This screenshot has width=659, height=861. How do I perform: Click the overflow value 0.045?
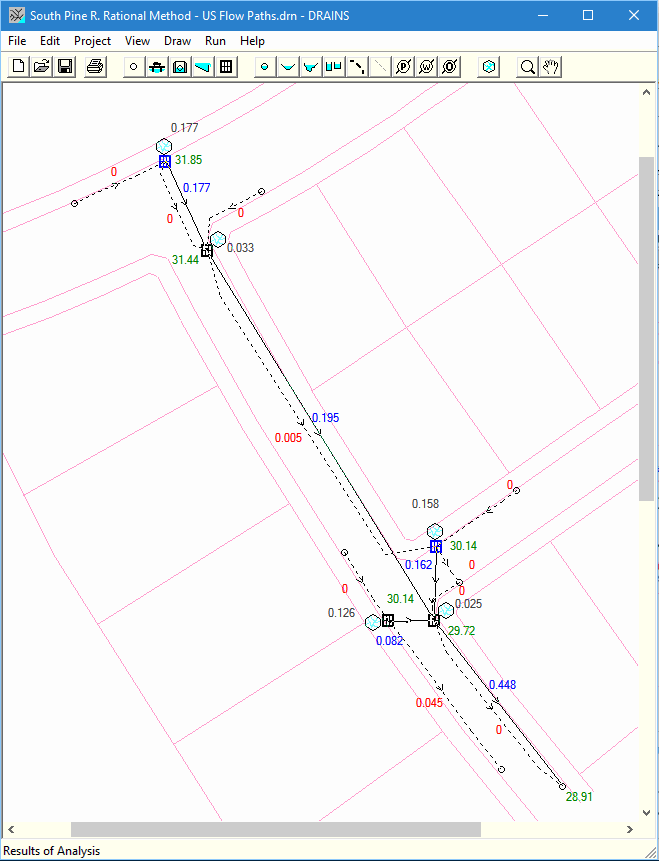(x=429, y=703)
